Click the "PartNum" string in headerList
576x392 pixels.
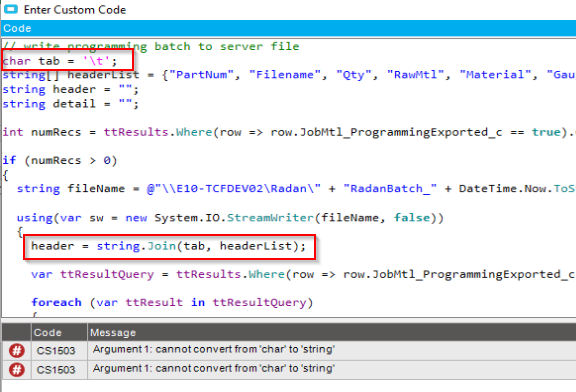tap(201, 75)
